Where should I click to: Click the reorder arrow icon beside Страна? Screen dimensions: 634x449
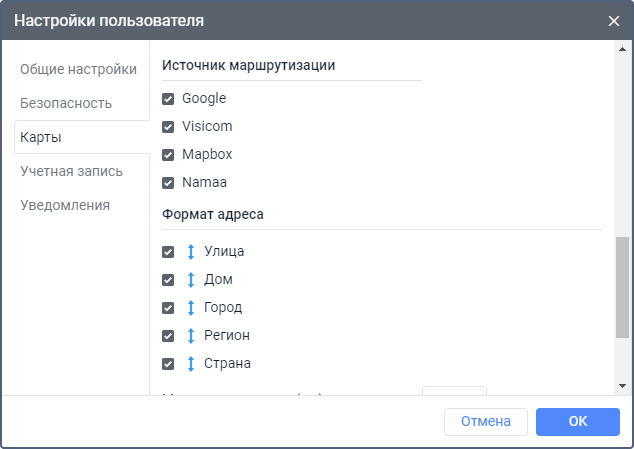[x=191, y=364]
